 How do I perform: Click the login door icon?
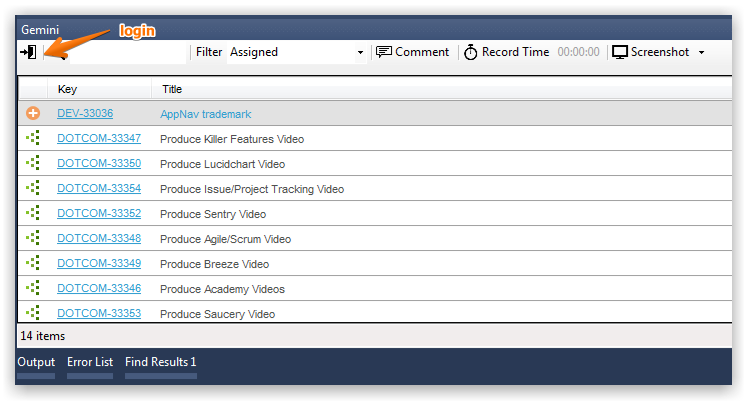(28, 52)
